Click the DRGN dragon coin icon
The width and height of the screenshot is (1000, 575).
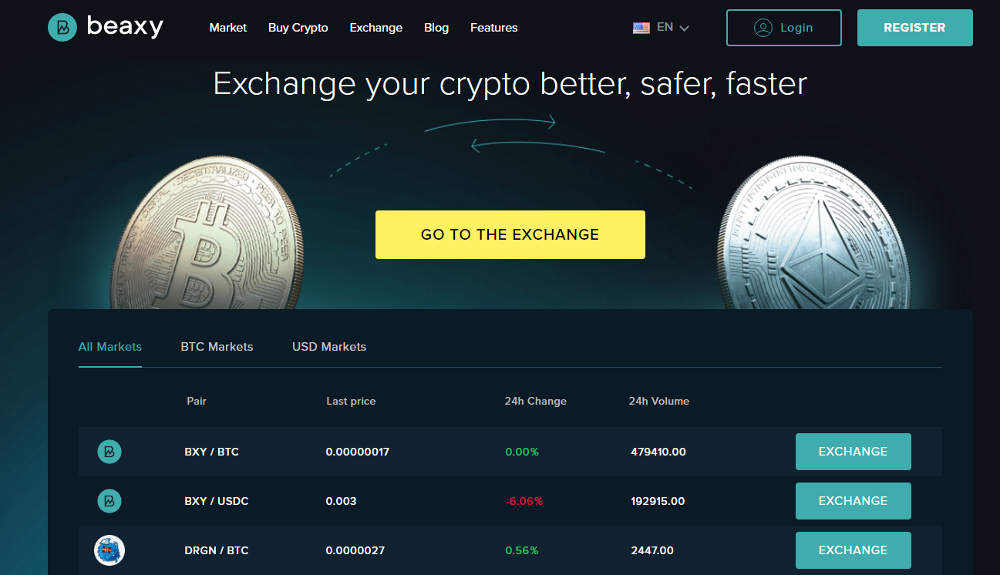109,550
